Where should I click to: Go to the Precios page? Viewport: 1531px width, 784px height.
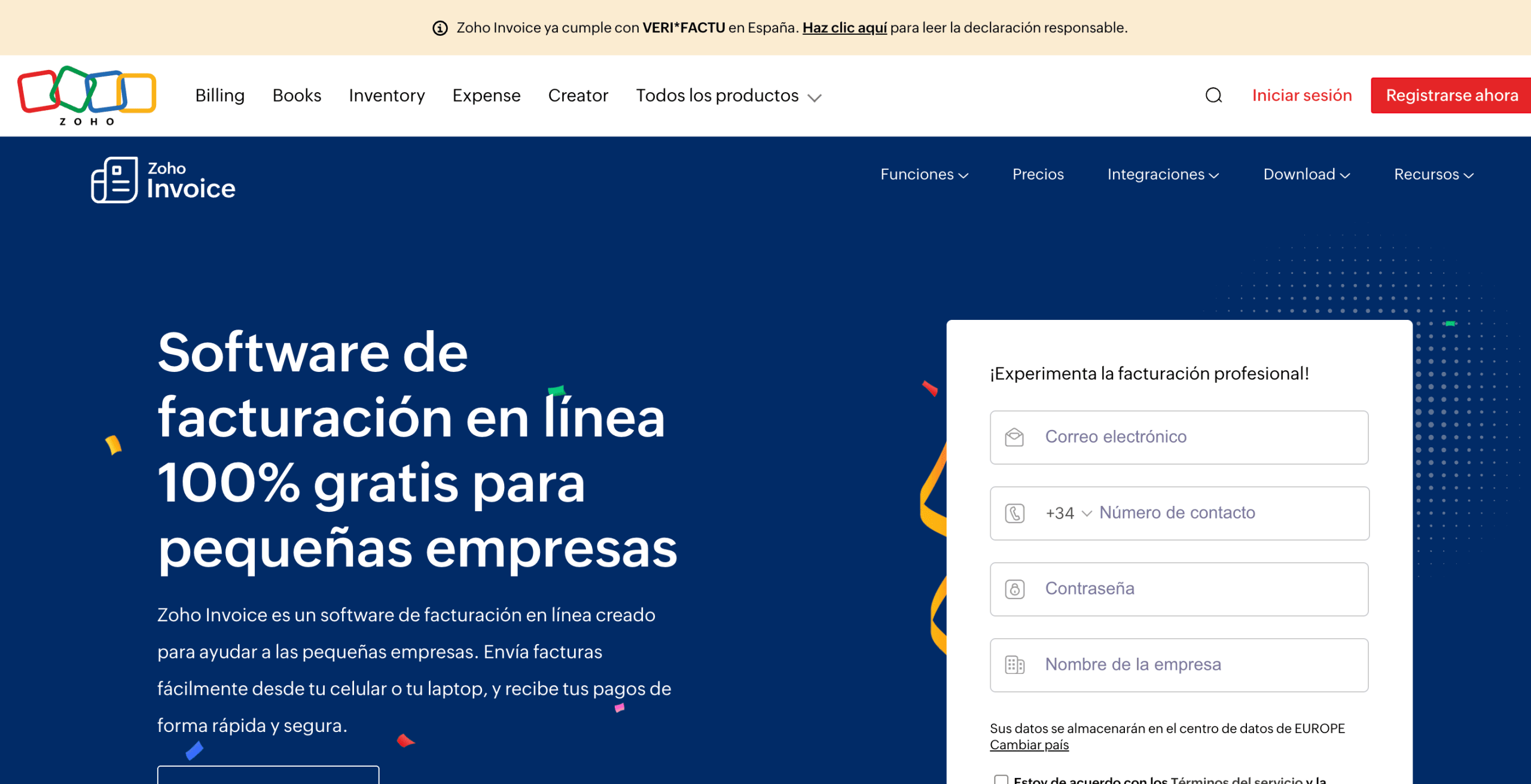pyautogui.click(x=1038, y=174)
